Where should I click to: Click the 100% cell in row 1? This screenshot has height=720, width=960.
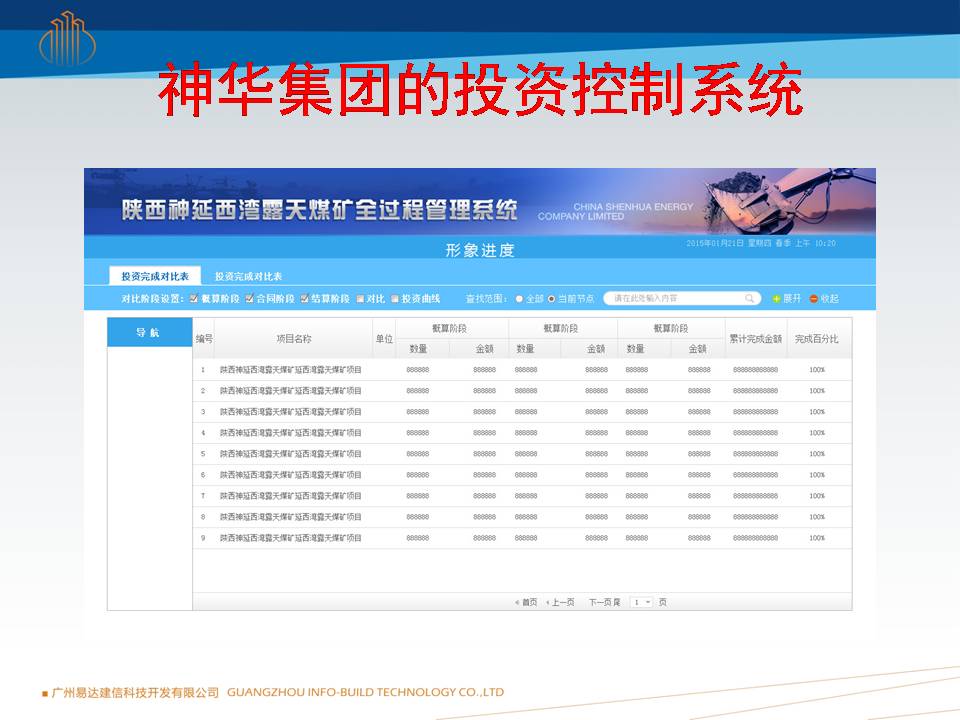click(817, 370)
